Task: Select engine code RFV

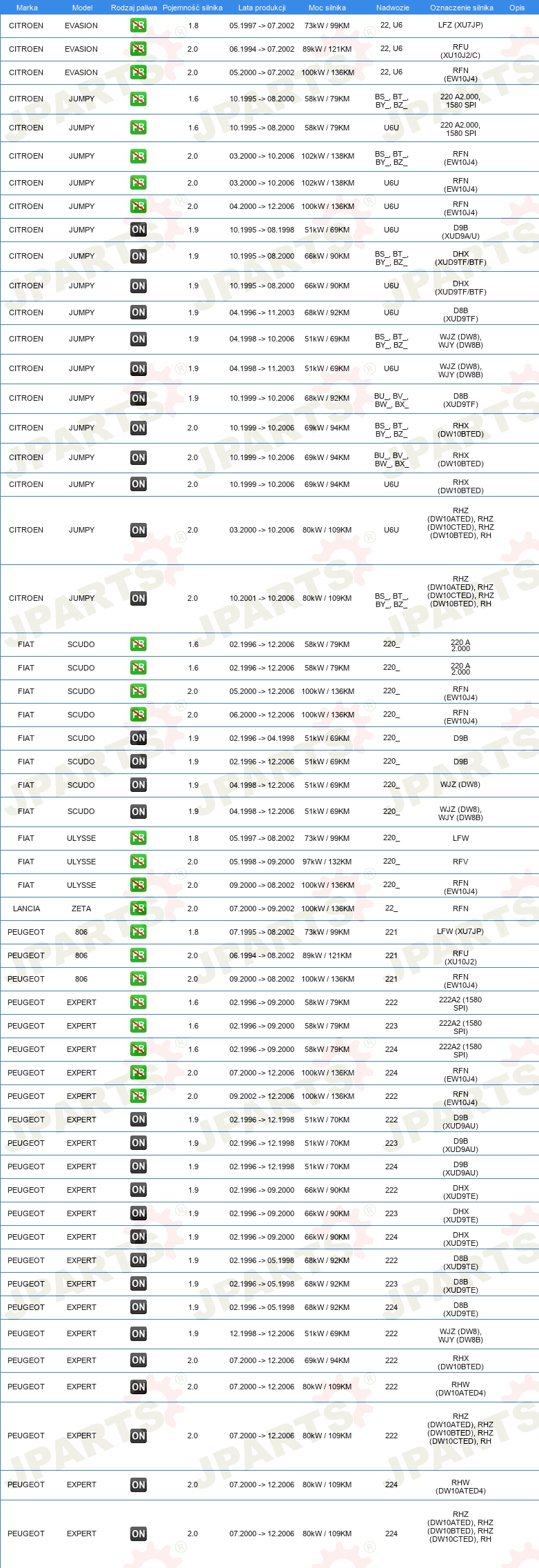Action: pos(460,862)
